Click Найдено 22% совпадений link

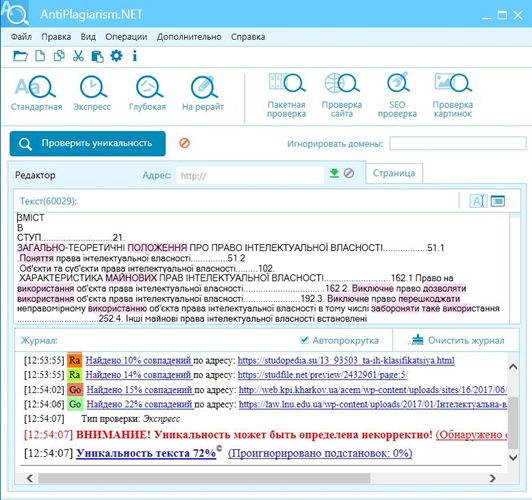coord(140,404)
